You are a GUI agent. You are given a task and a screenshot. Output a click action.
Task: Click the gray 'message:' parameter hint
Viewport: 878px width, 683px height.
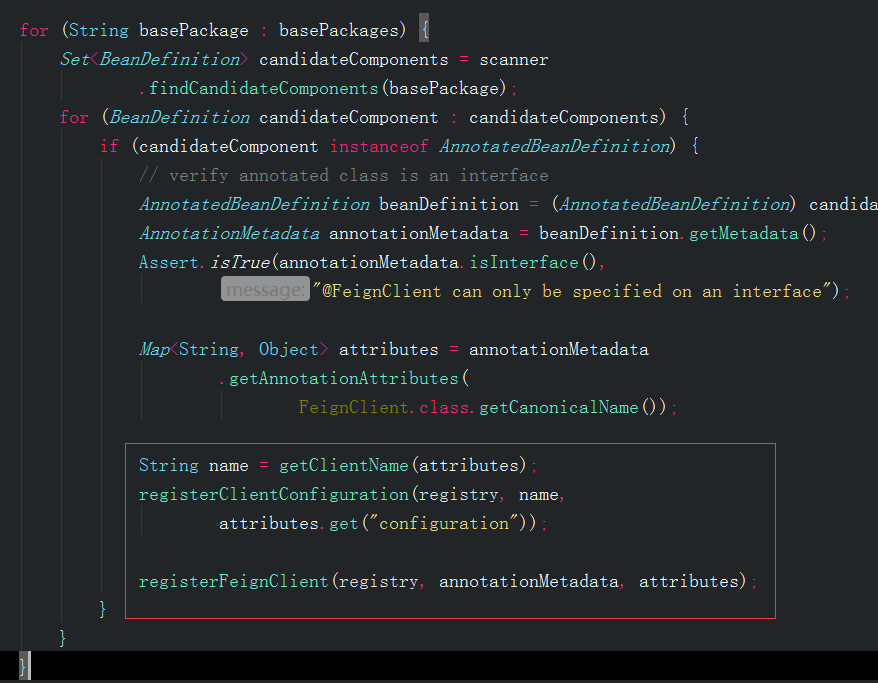(x=265, y=289)
